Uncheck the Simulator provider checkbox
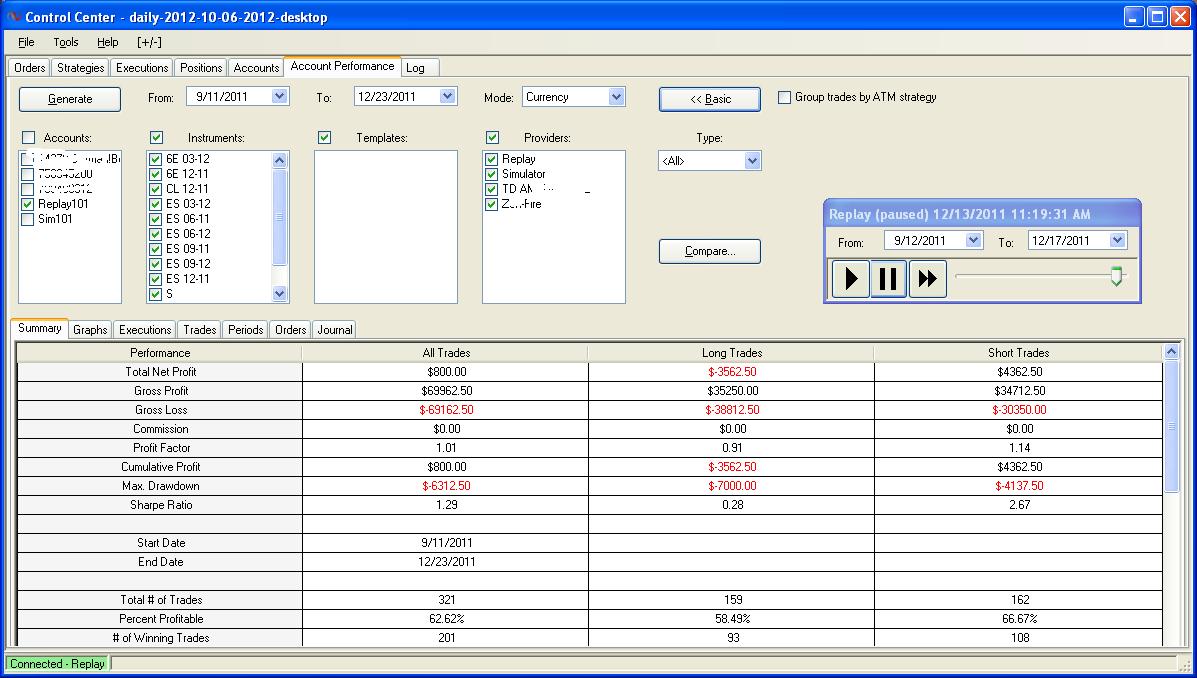The image size is (1197, 678). pos(491,174)
